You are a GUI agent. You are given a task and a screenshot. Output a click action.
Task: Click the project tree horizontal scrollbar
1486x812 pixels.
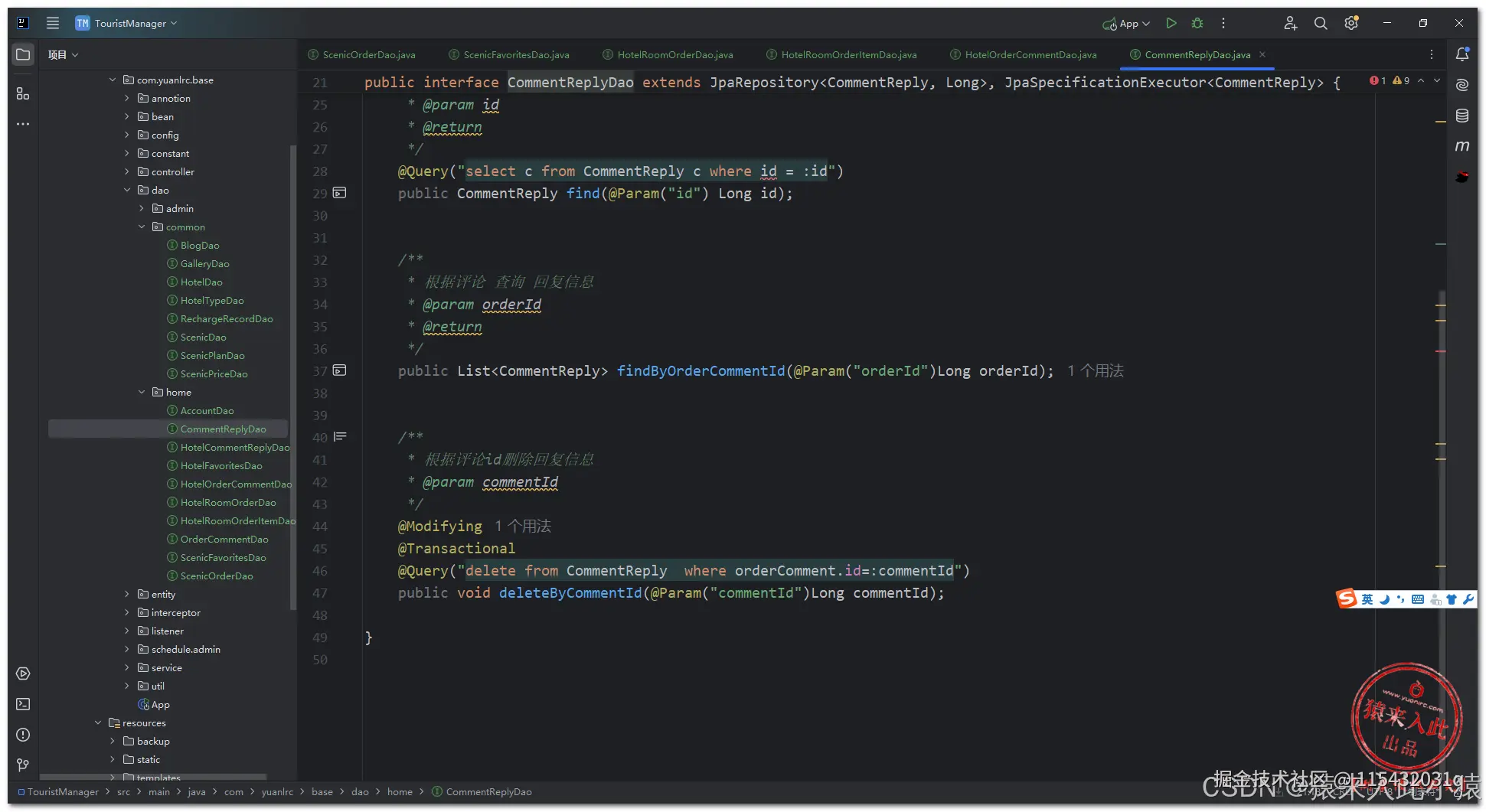tap(153, 777)
